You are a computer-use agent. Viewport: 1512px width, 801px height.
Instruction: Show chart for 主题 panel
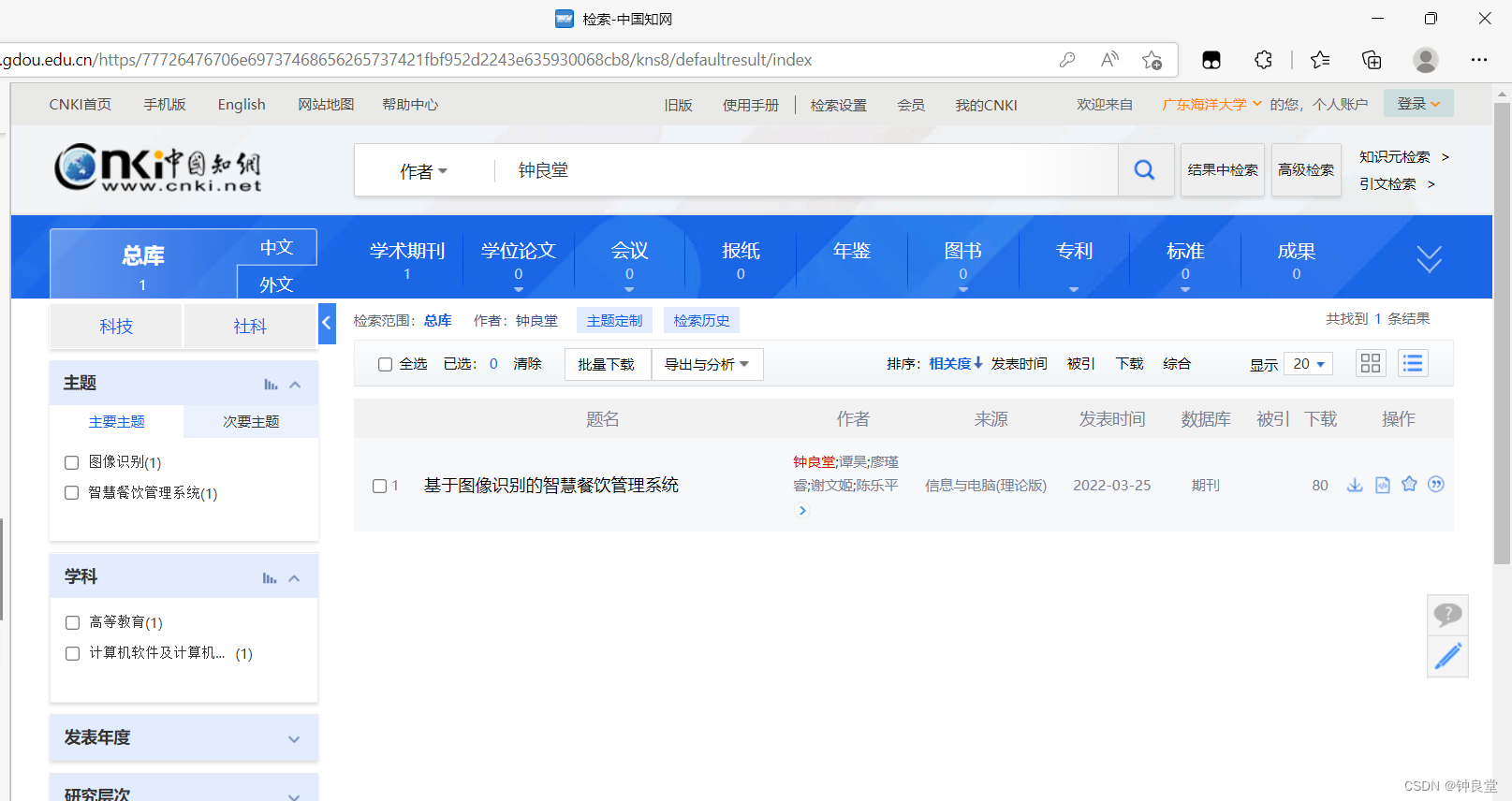tap(271, 385)
